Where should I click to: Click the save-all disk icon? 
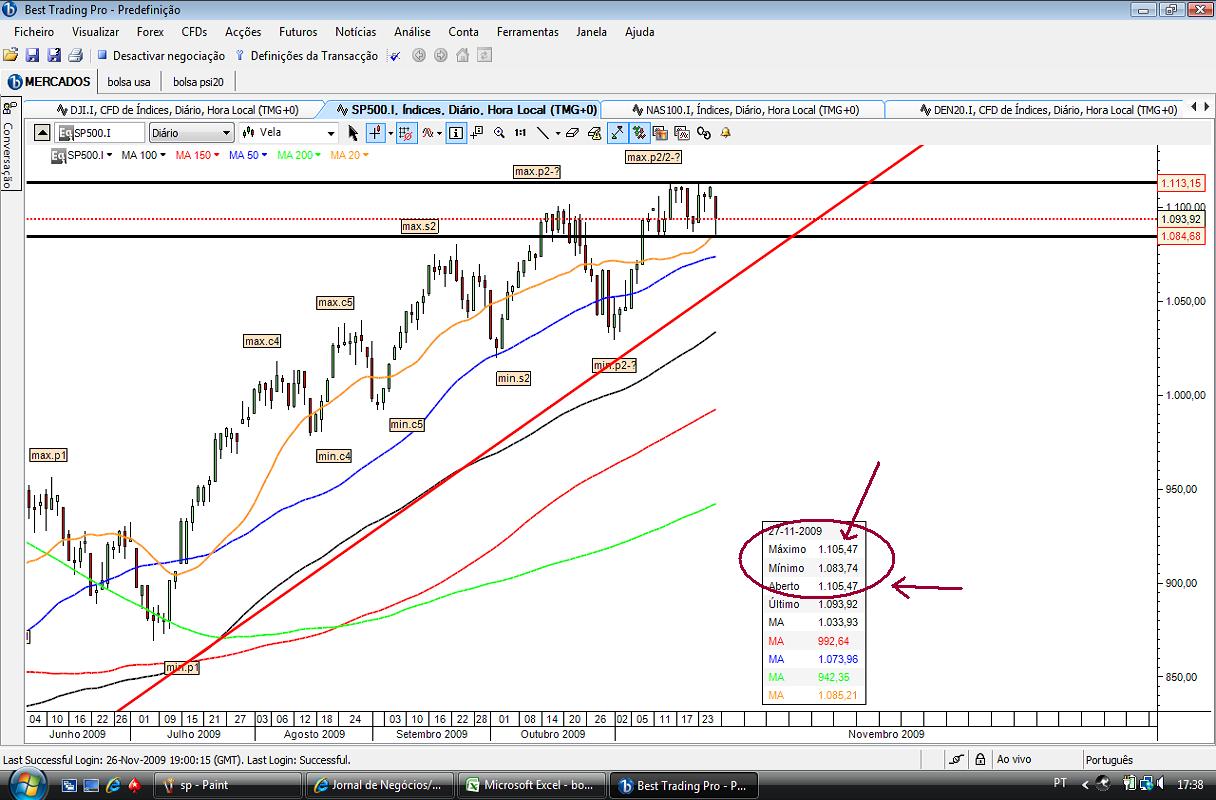coord(54,56)
